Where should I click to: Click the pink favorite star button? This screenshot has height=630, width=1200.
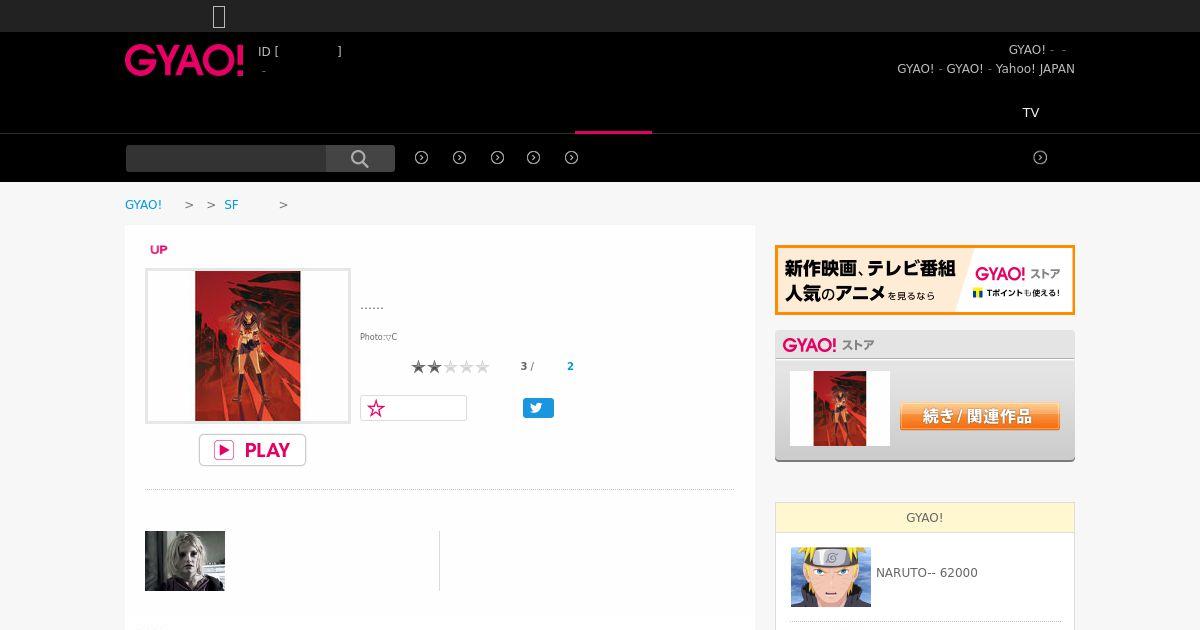tap(413, 408)
